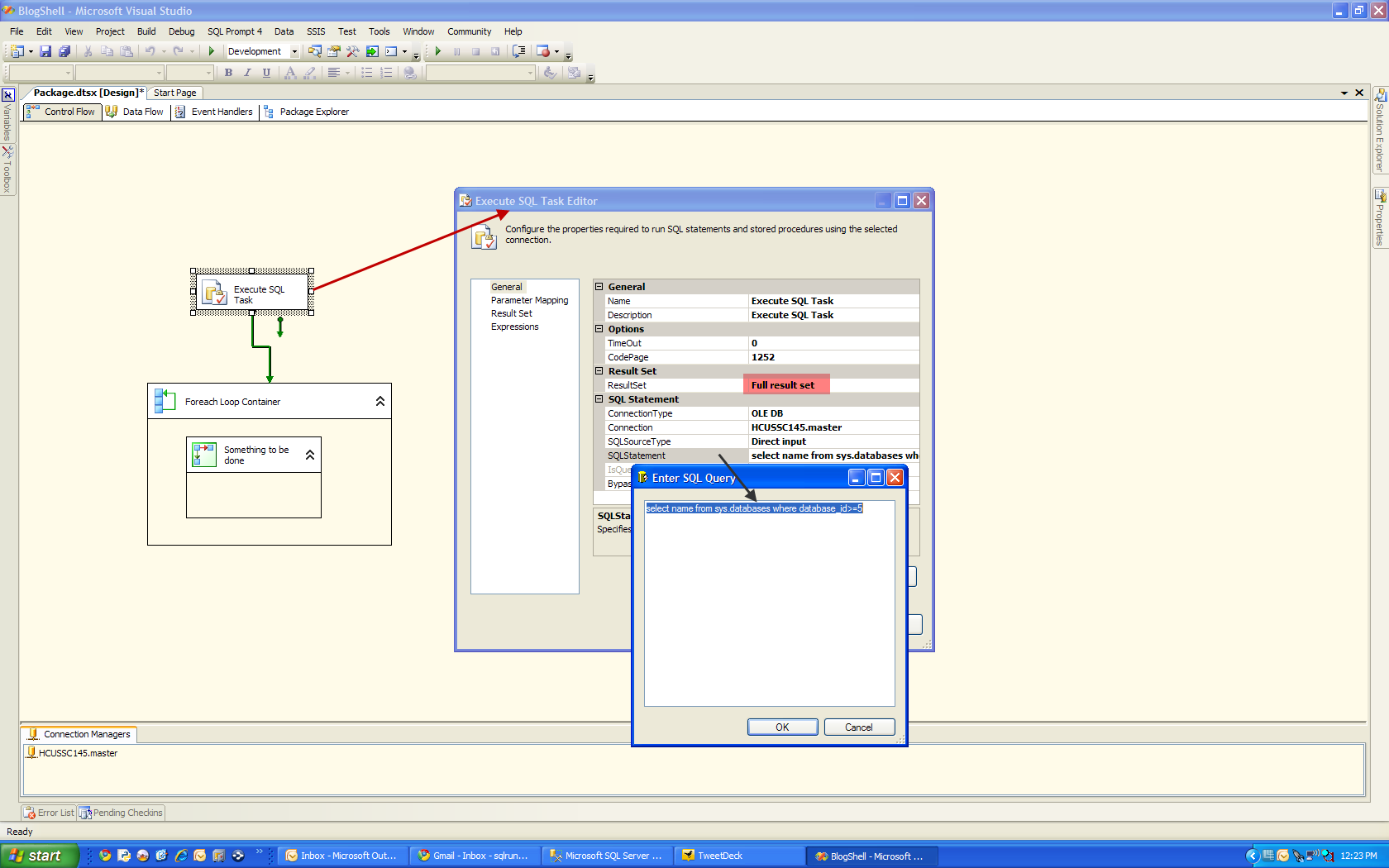
Task: Open the Toolbox side panel
Action: point(7,169)
